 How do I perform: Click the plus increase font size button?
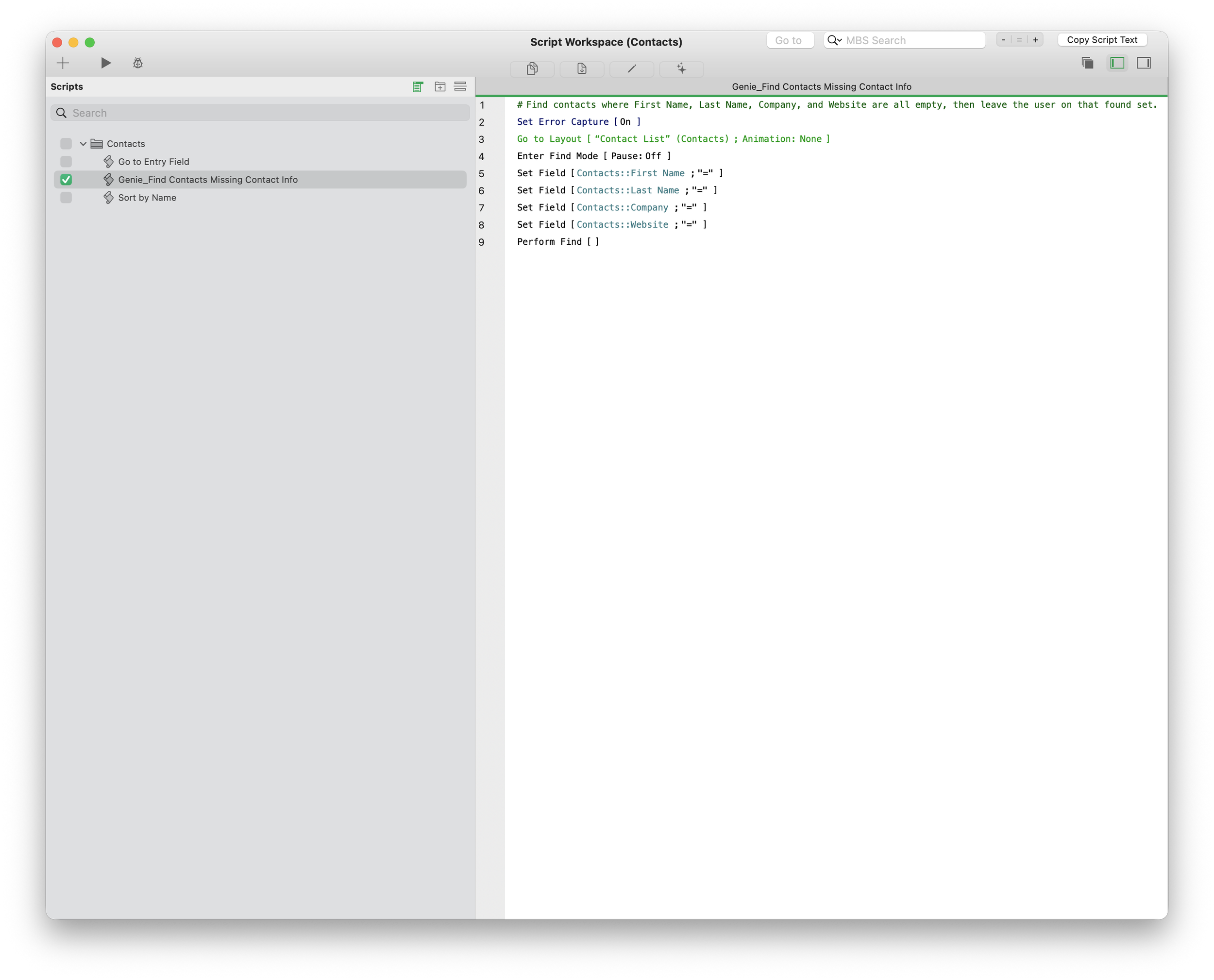(x=1036, y=39)
